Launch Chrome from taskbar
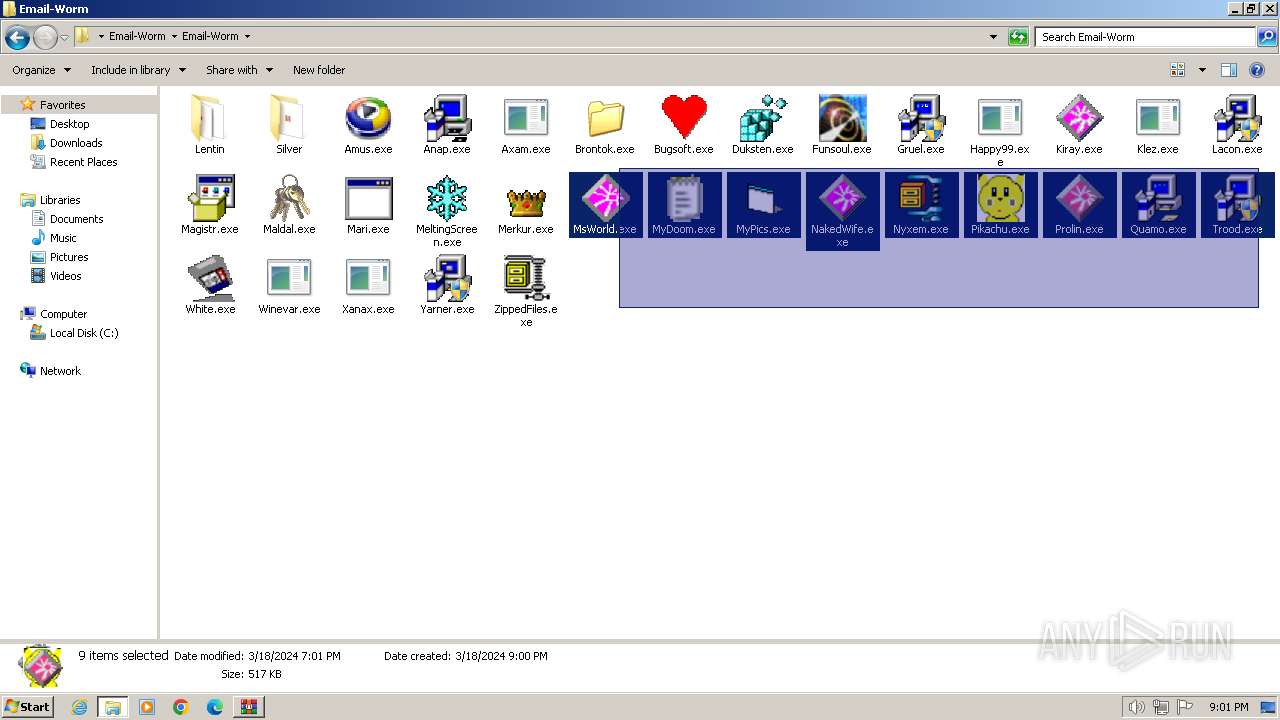Screen dimensions: 1280x720 click(x=180, y=707)
